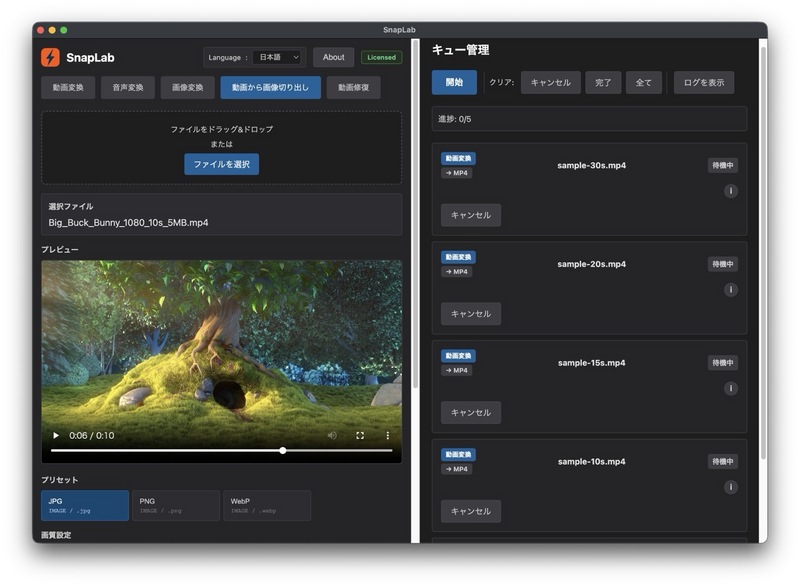Click the SnapLab lightning bolt logo

tap(50, 58)
